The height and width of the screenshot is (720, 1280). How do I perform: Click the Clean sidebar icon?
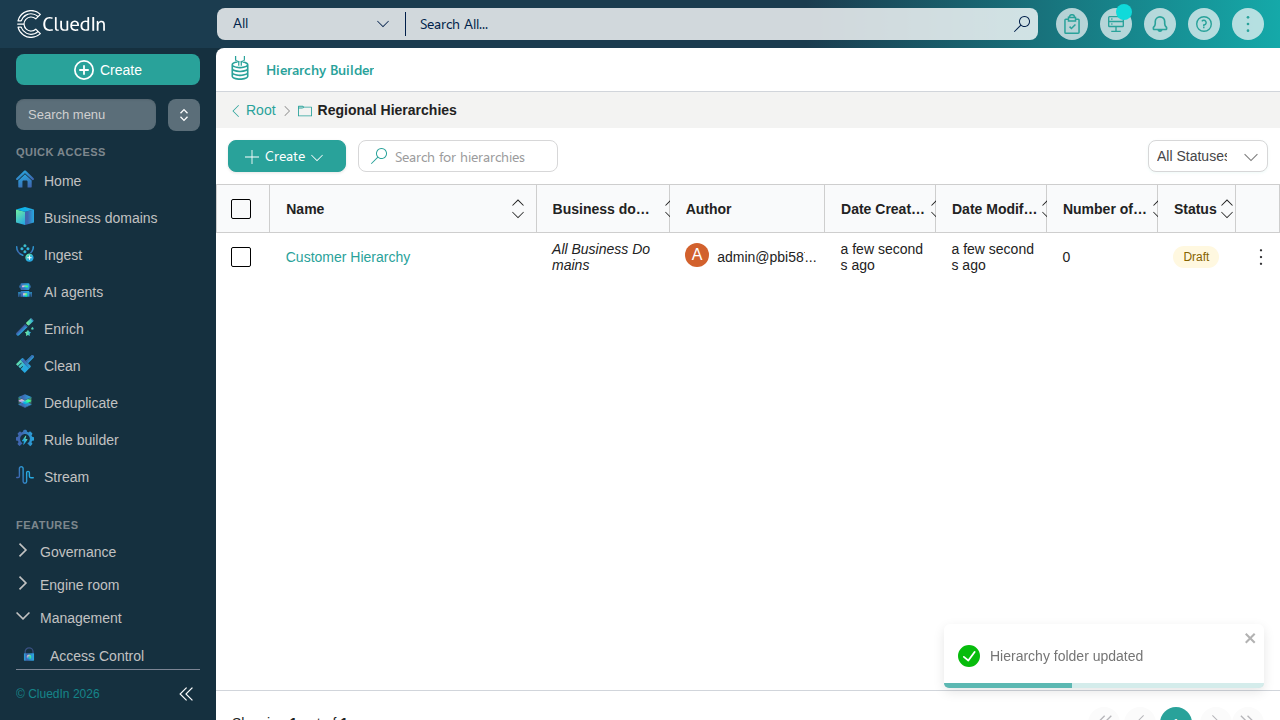tap(25, 365)
